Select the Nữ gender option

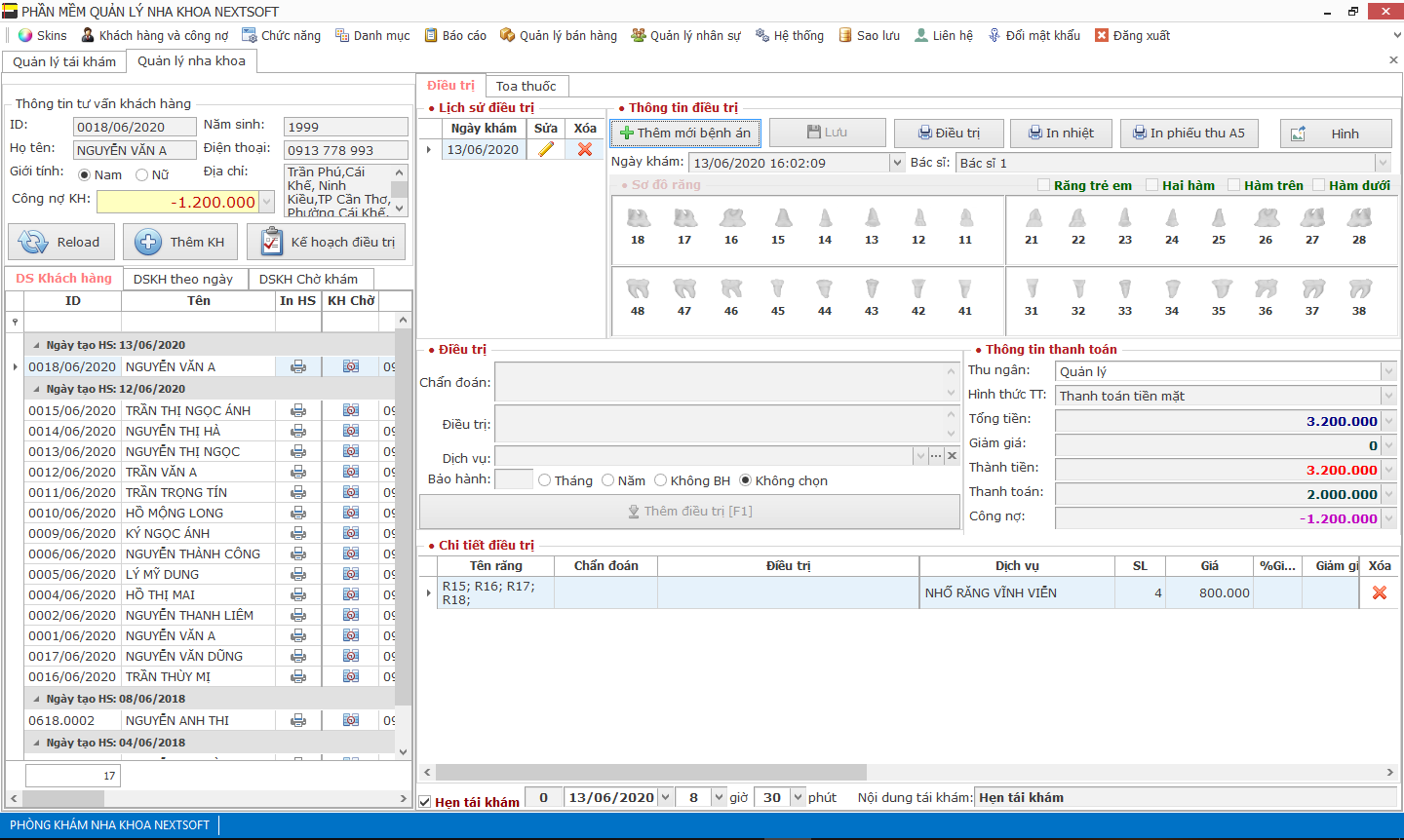click(141, 175)
